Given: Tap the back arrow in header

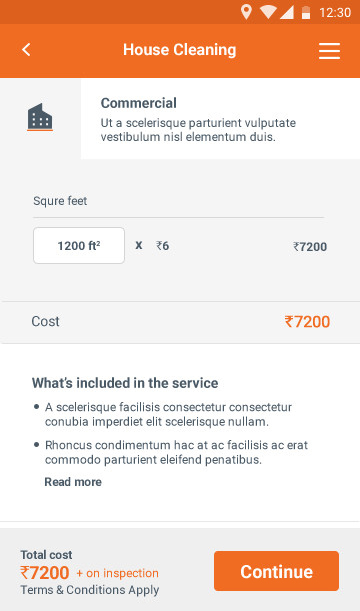Looking at the screenshot, I should [26, 50].
